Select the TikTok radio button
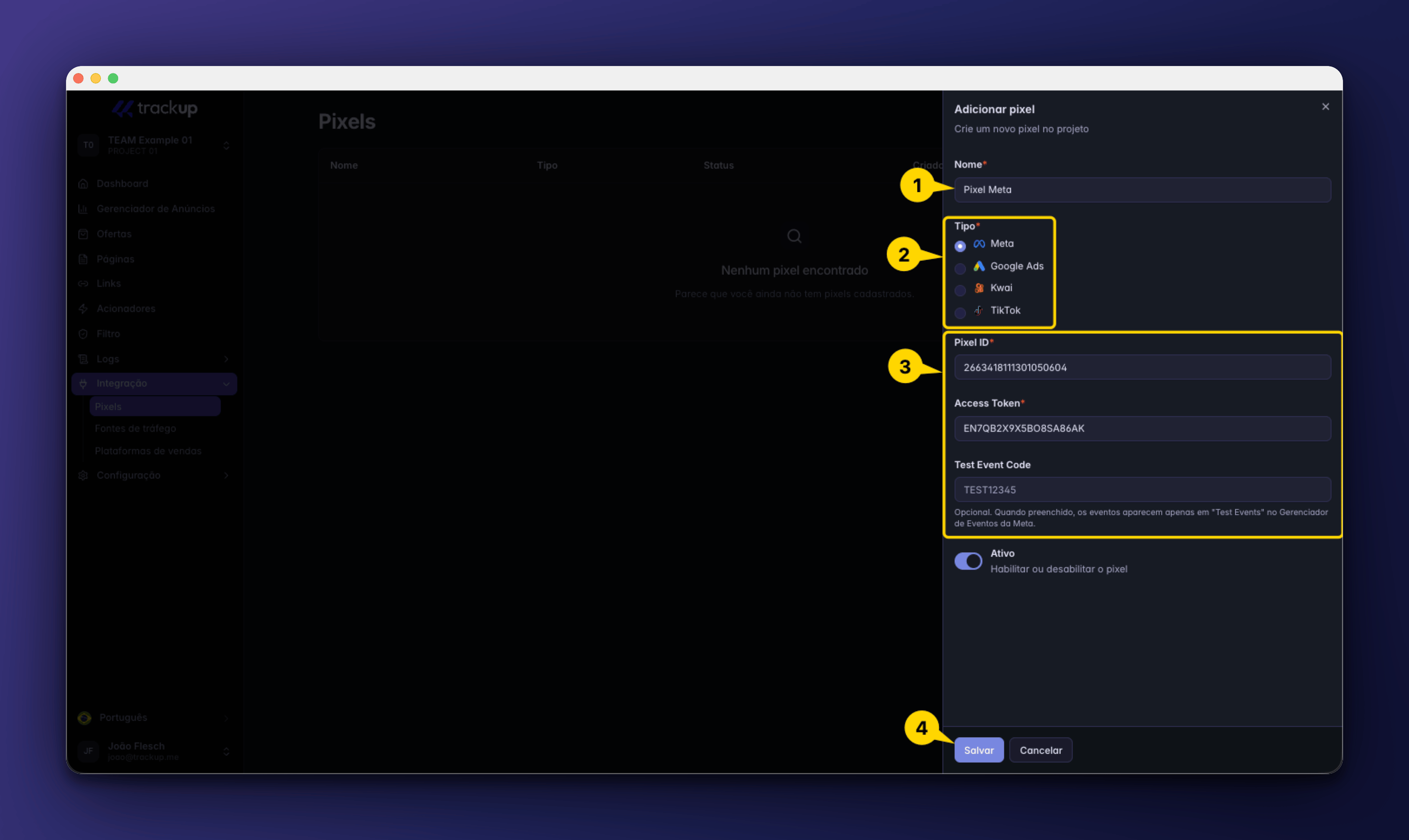Viewport: 1409px width, 840px height. (960, 313)
